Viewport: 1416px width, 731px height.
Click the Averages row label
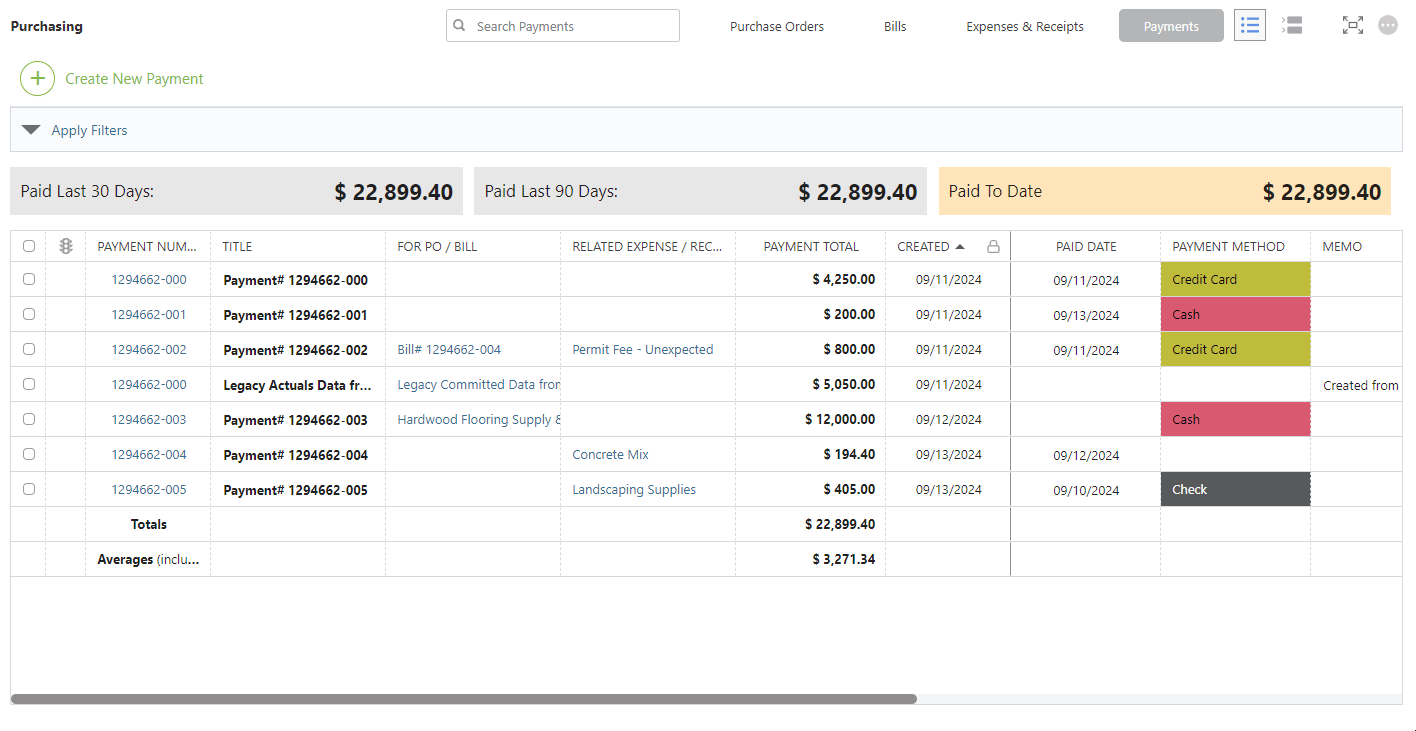click(x=148, y=560)
